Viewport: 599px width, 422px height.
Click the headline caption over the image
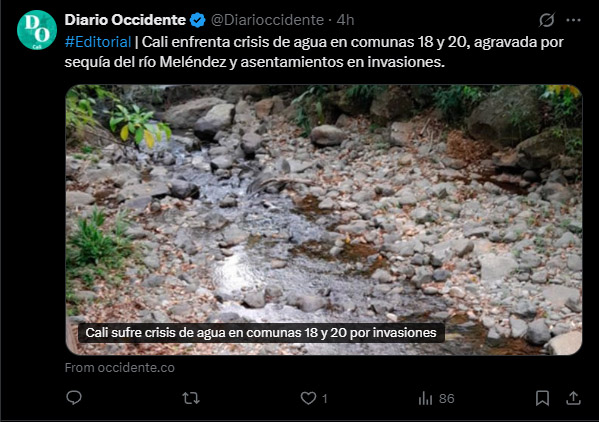[x=261, y=333]
